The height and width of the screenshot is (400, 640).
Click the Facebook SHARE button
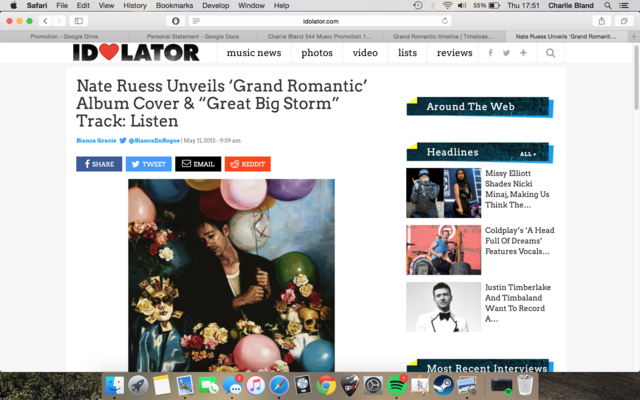[99, 164]
